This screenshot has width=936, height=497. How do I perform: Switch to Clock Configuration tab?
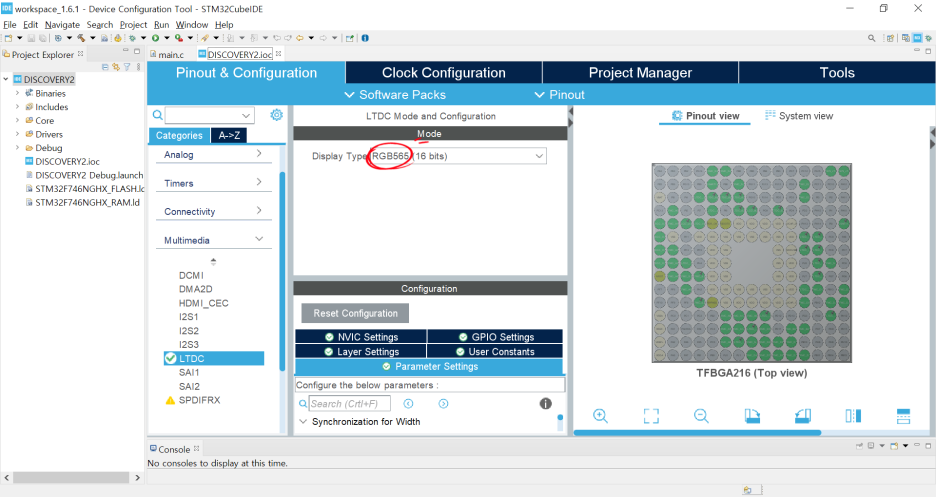(x=444, y=73)
